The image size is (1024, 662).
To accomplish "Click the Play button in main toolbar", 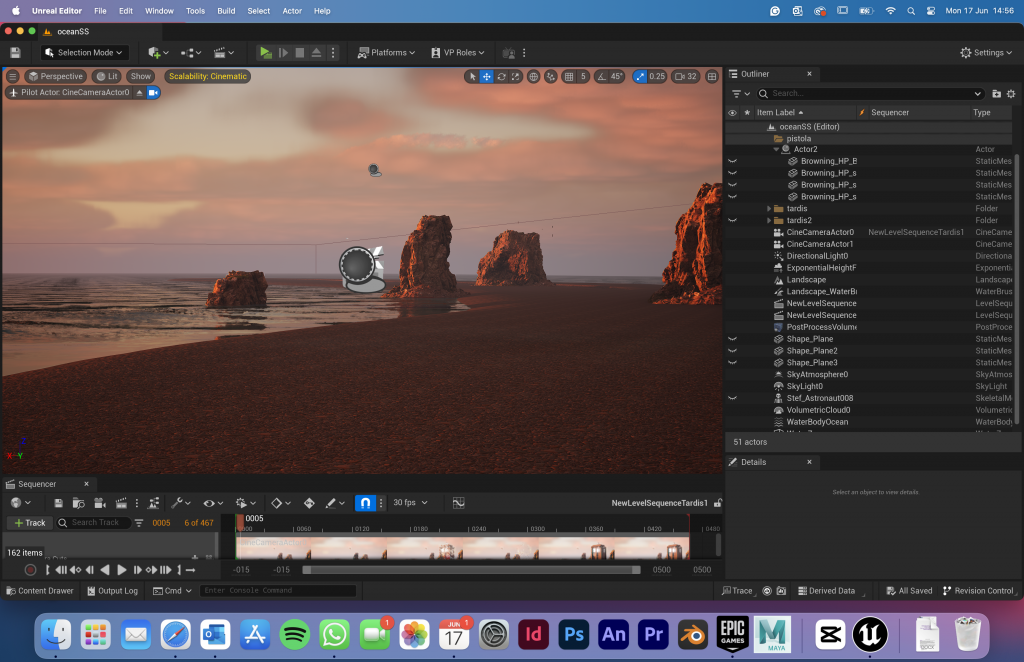I will [265, 52].
